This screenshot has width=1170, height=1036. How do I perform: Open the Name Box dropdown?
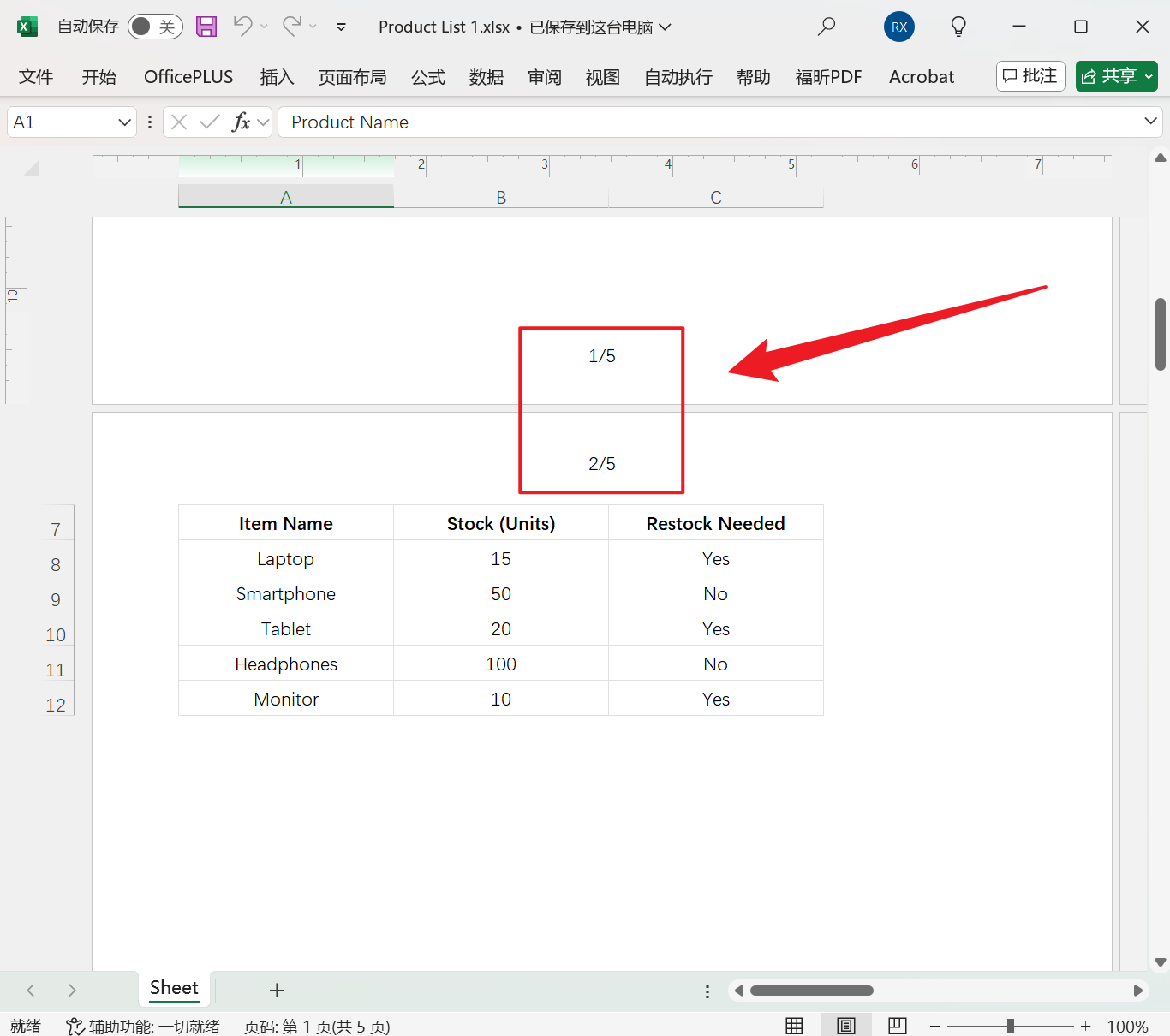click(122, 122)
